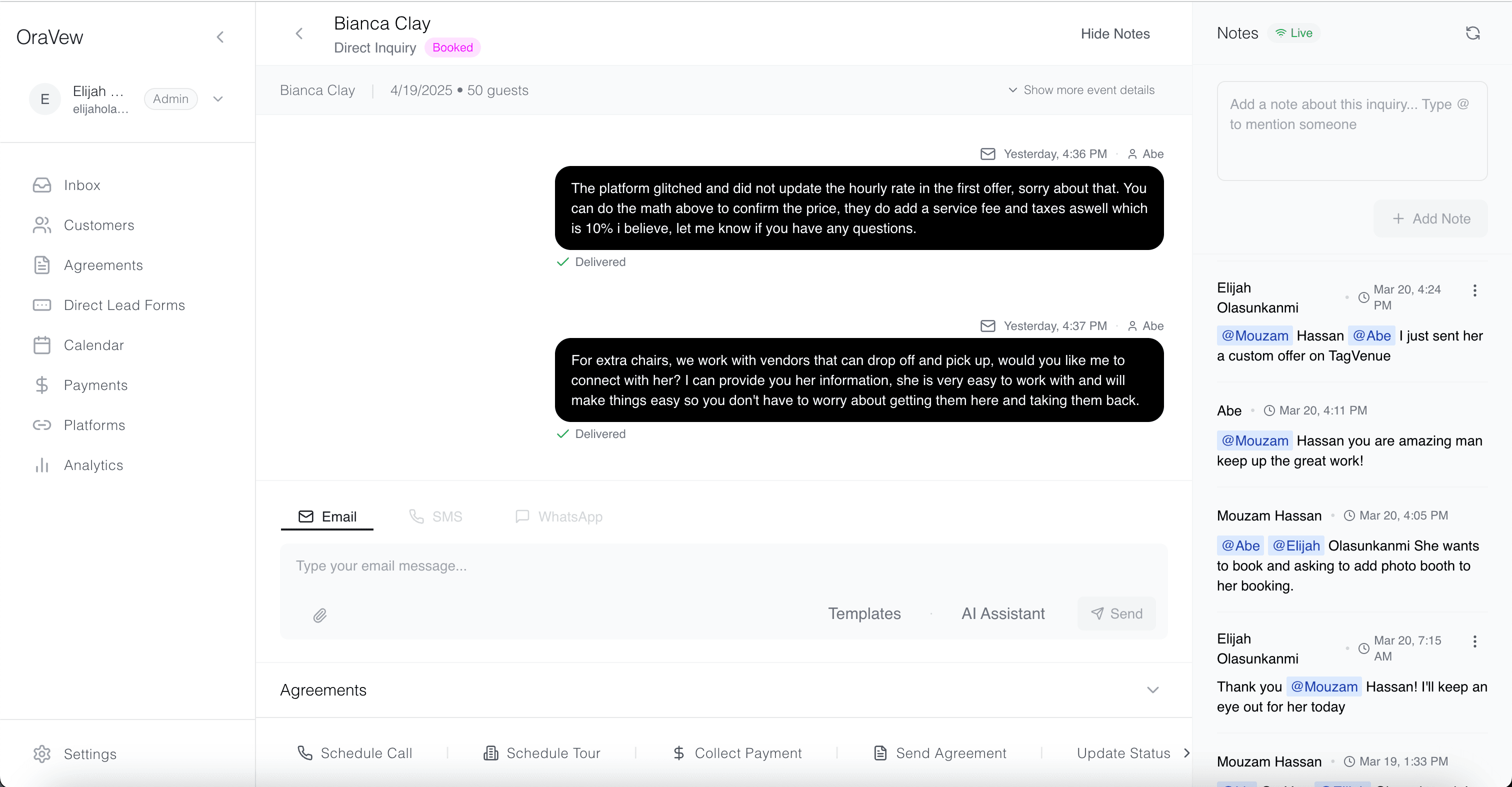The height and width of the screenshot is (787, 1512).
Task: Click the refresh notes icon
Action: (1472, 33)
